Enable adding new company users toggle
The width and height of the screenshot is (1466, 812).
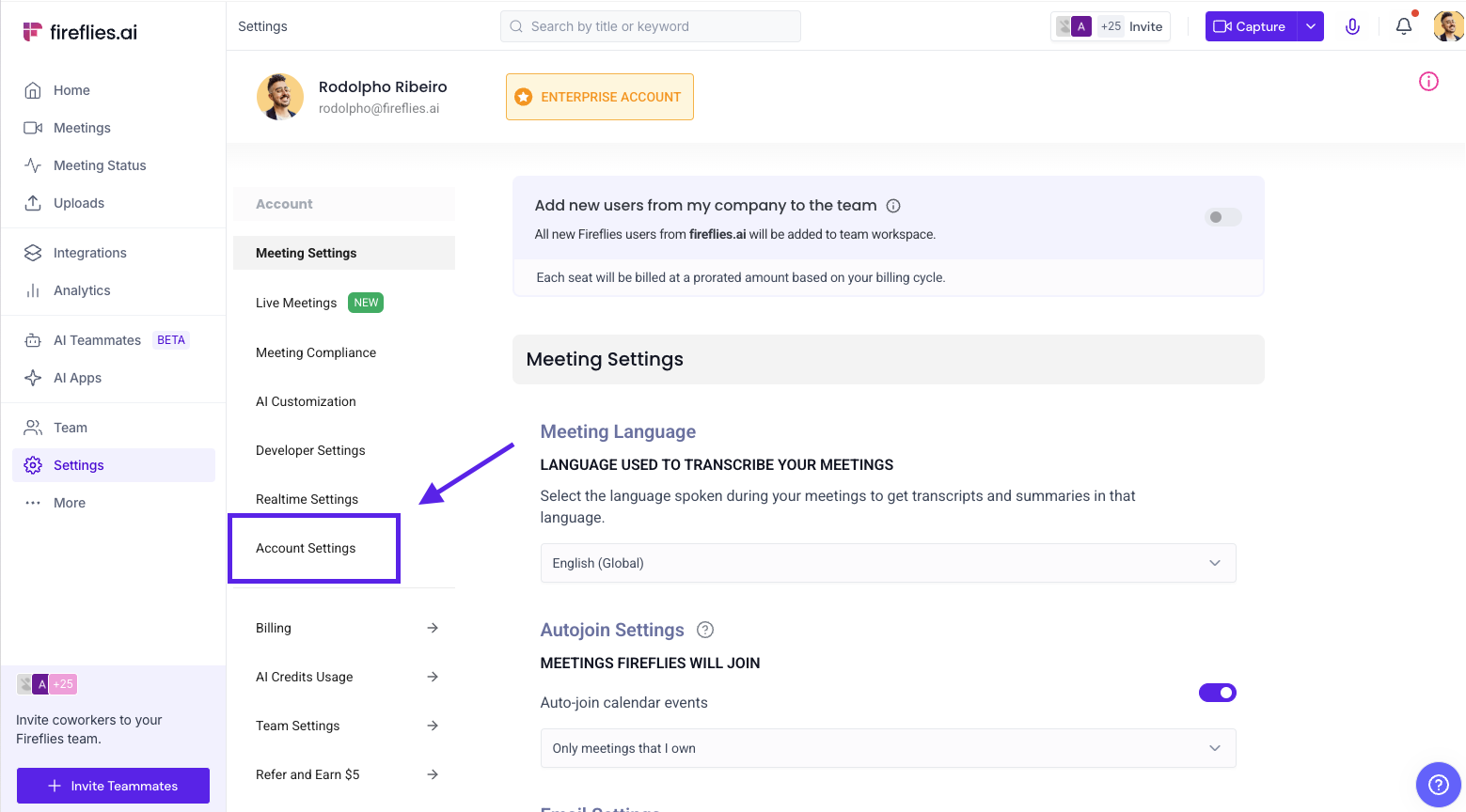pos(1222,217)
